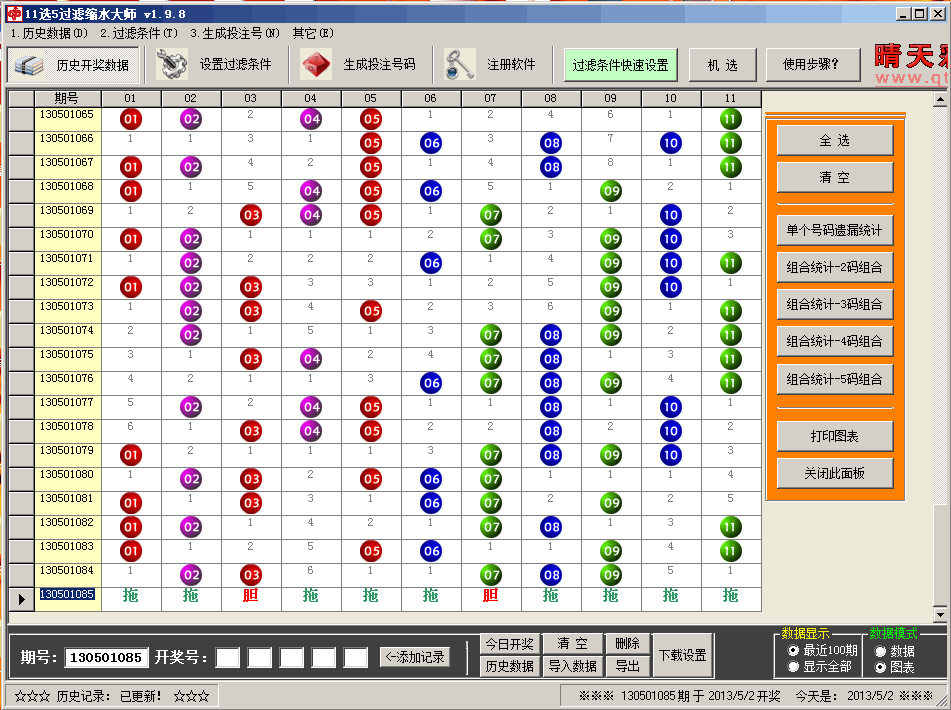The height and width of the screenshot is (710, 951).
Task: Click red ball 01 in row 130501079
Action: (x=130, y=455)
